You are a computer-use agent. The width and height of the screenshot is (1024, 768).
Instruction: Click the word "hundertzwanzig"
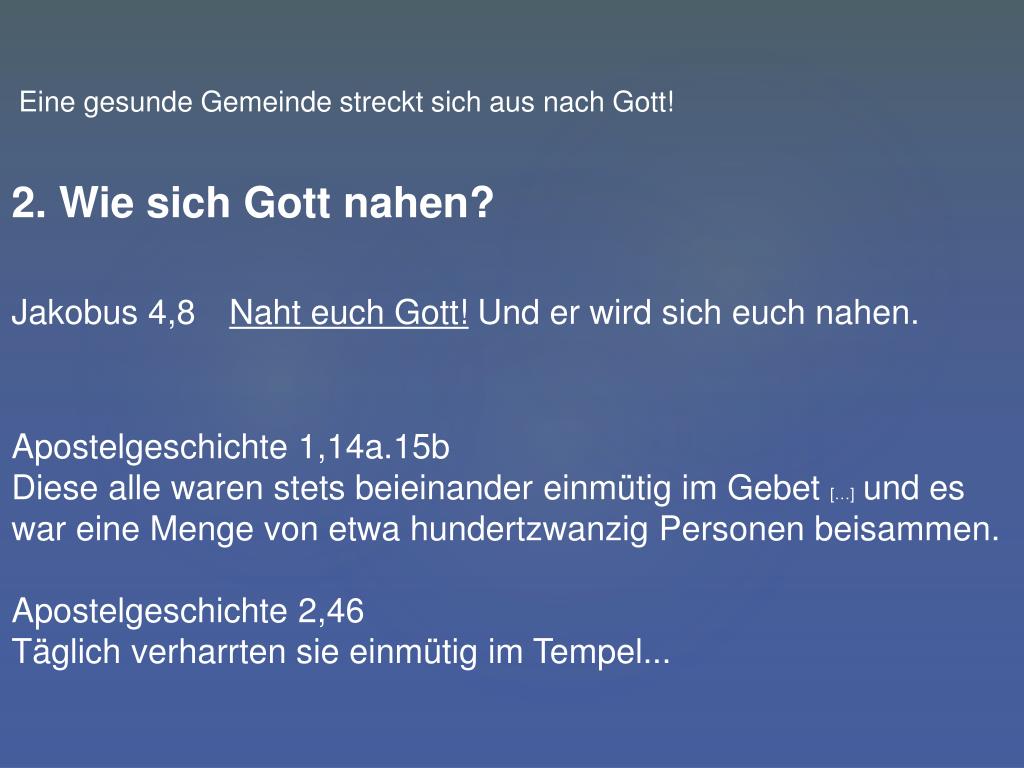click(529, 528)
